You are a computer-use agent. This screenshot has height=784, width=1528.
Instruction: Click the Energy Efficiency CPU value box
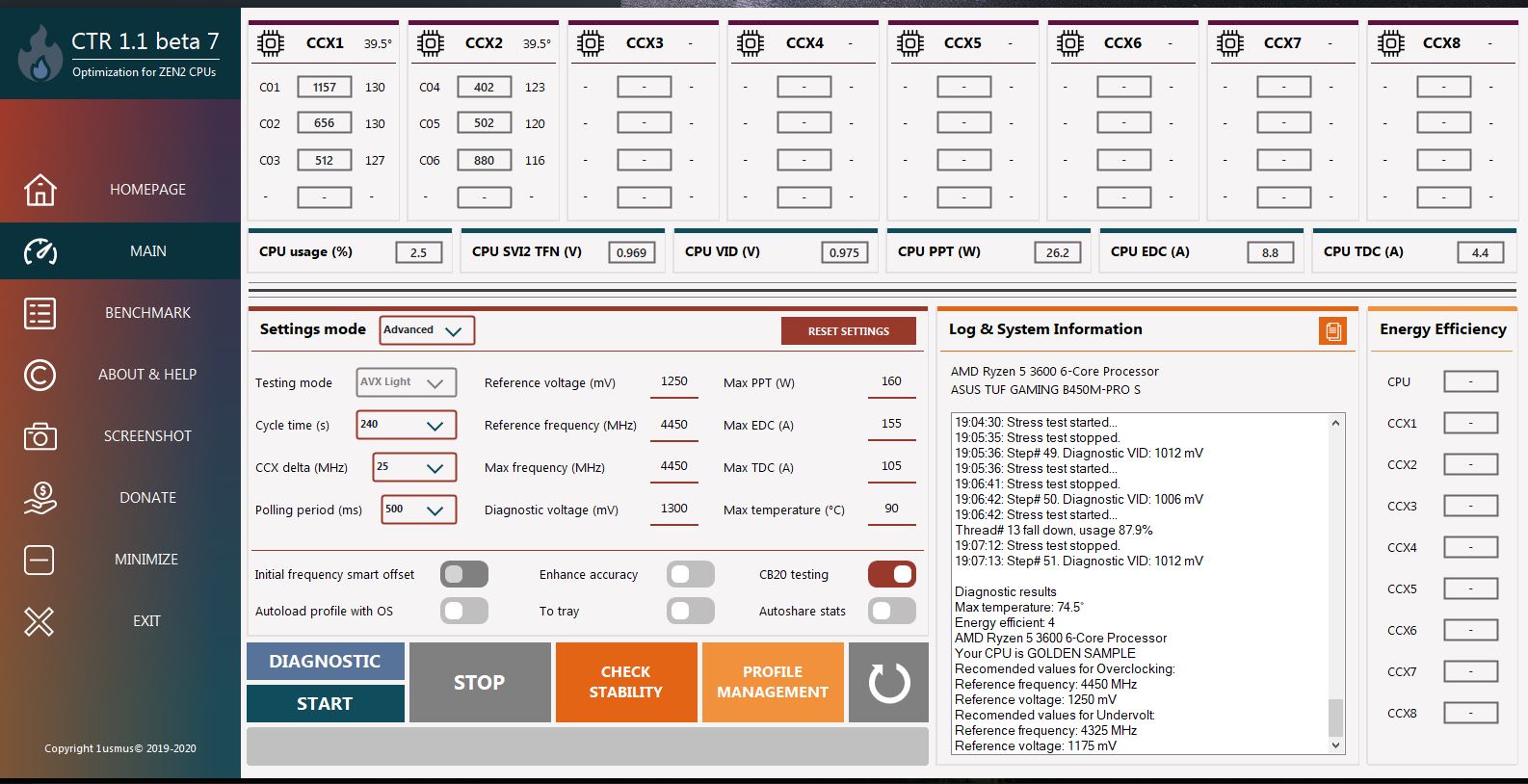(x=1471, y=382)
